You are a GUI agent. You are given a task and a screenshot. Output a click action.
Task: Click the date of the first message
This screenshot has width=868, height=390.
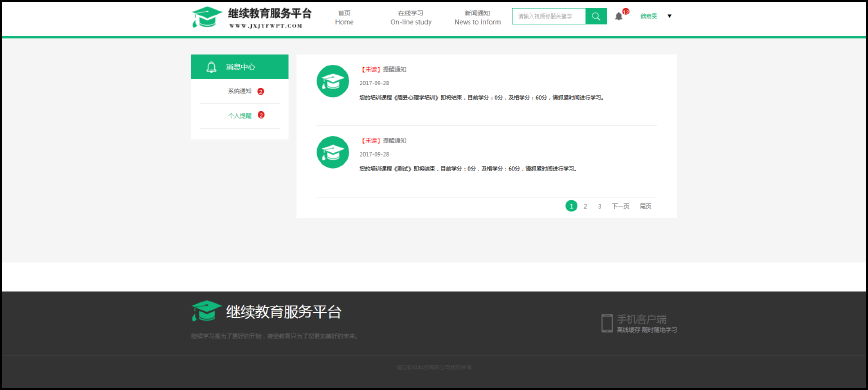[x=374, y=83]
